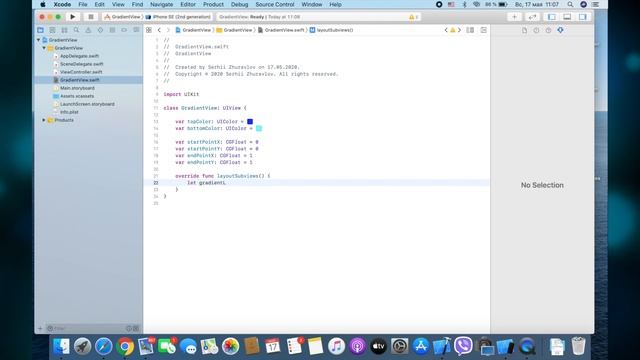This screenshot has height=360, width=640.
Task: Collapse the GradientView group folder
Action: [x=44, y=48]
